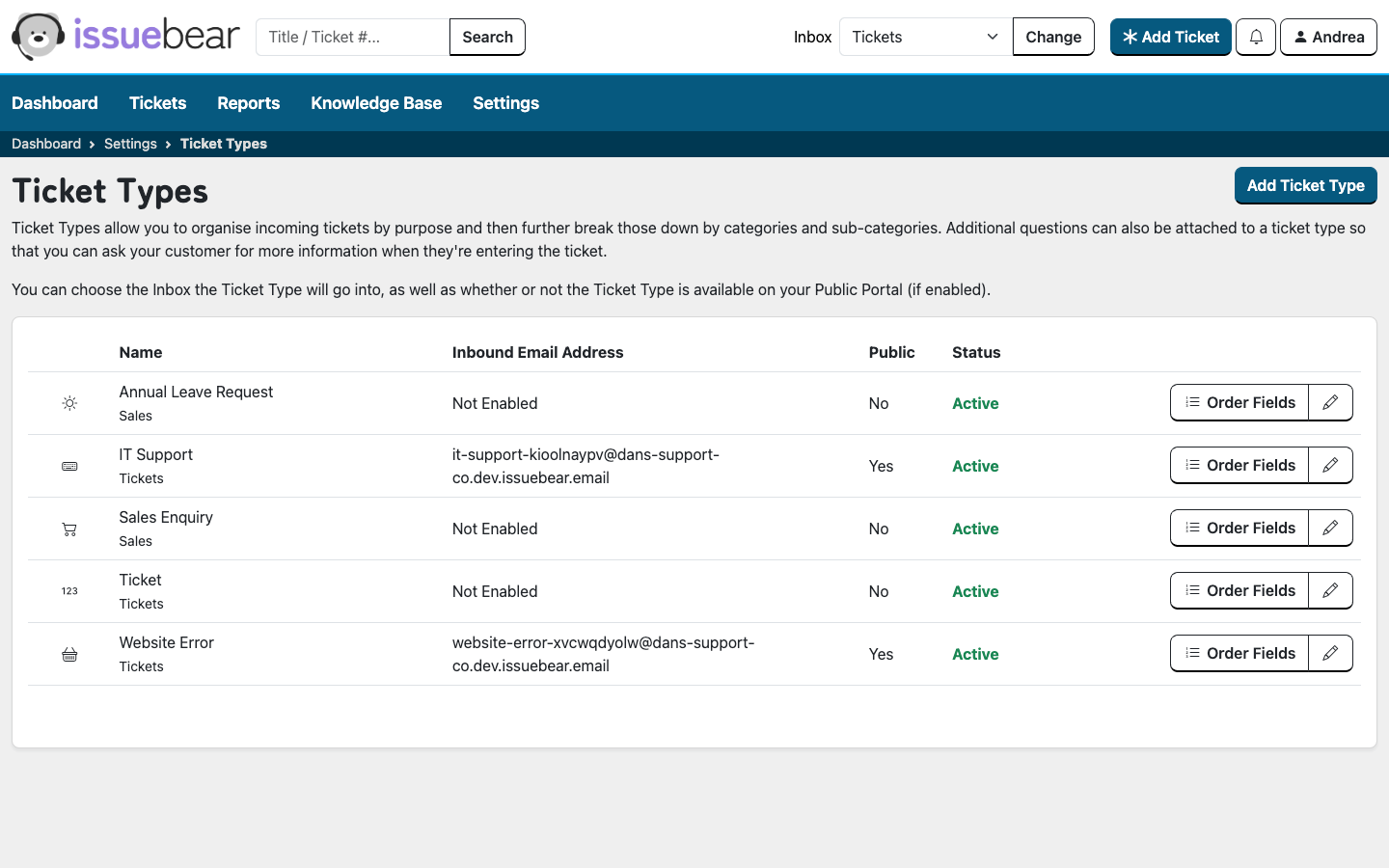
Task: Click the Active status of IT Support
Action: (975, 466)
